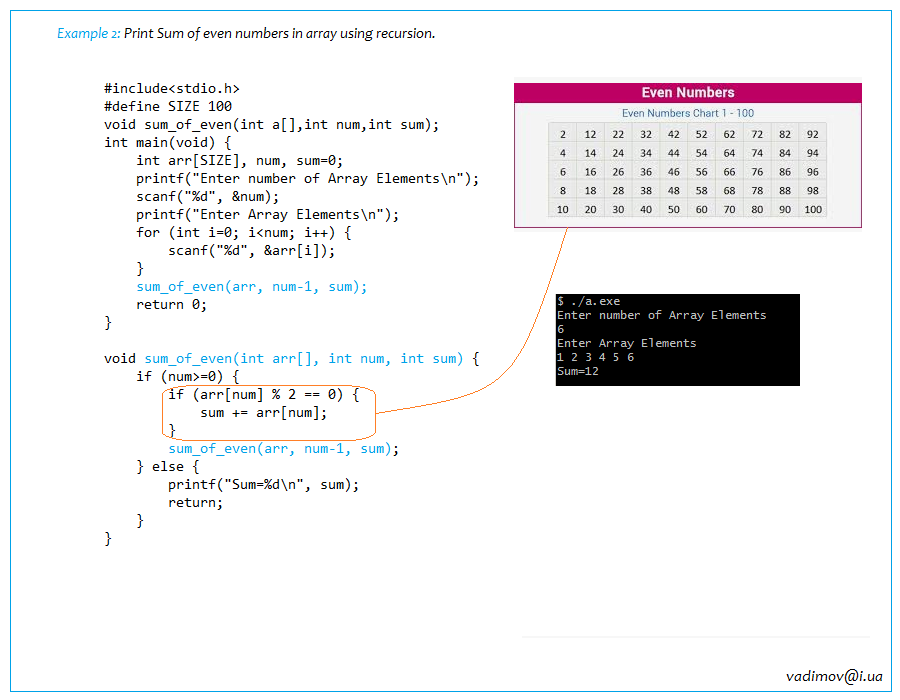Click the "1 2 3 4 5 6" terminal input line
Image resolution: width=900 pixels, height=700 pixels.
click(595, 357)
